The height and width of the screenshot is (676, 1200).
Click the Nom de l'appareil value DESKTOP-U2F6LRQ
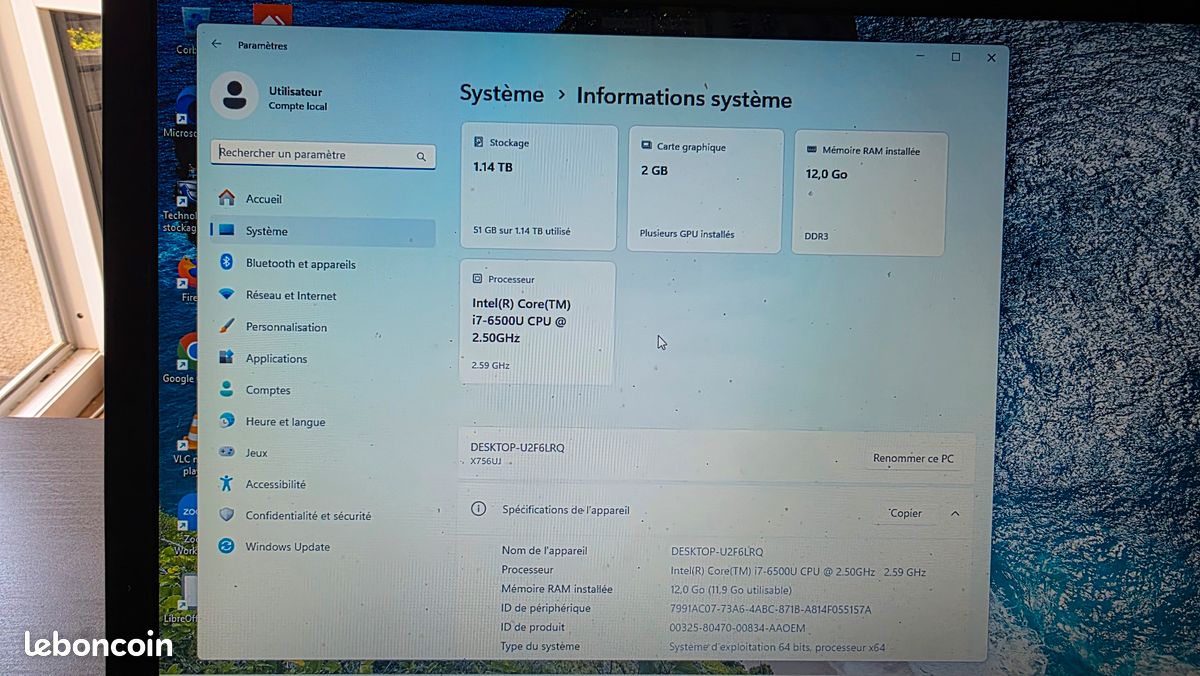(x=717, y=551)
